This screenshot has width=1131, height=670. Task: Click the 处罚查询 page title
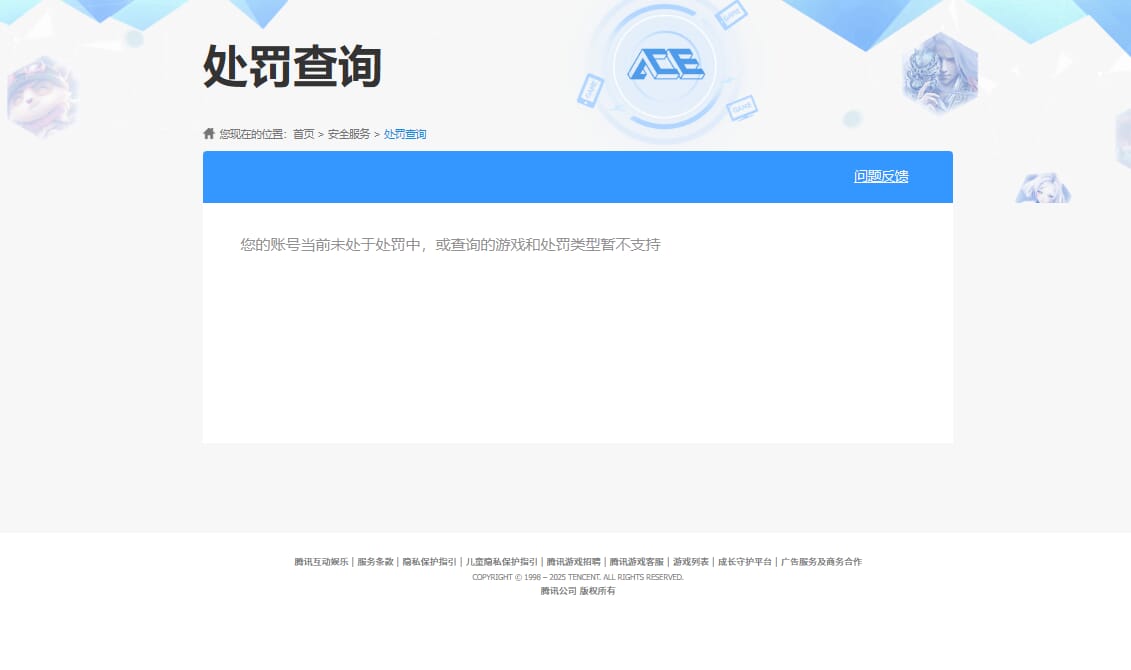[x=292, y=66]
